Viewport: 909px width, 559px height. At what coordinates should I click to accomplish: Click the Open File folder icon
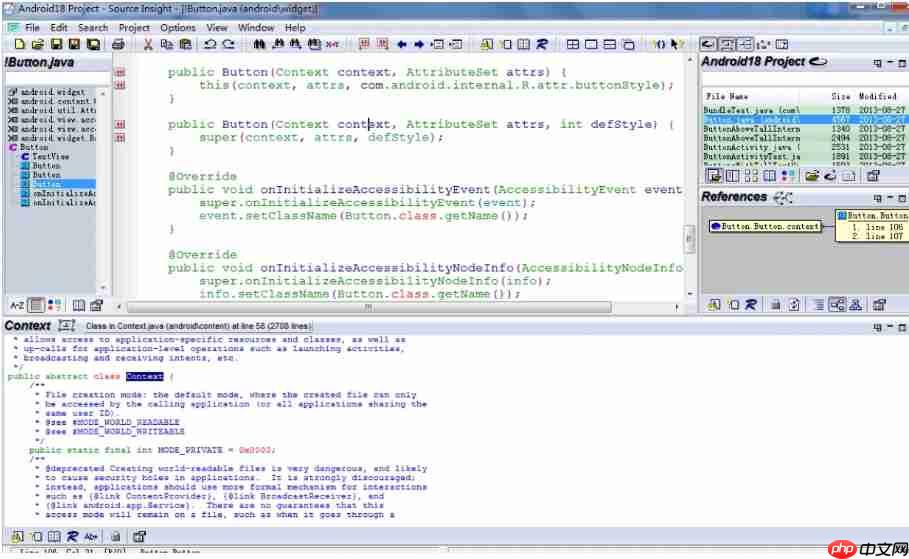point(38,44)
